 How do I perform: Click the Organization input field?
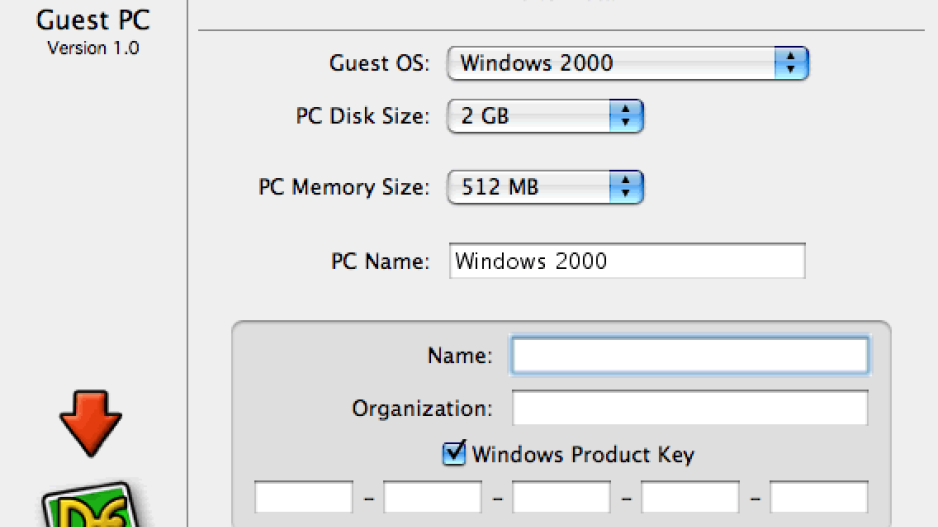pos(690,408)
